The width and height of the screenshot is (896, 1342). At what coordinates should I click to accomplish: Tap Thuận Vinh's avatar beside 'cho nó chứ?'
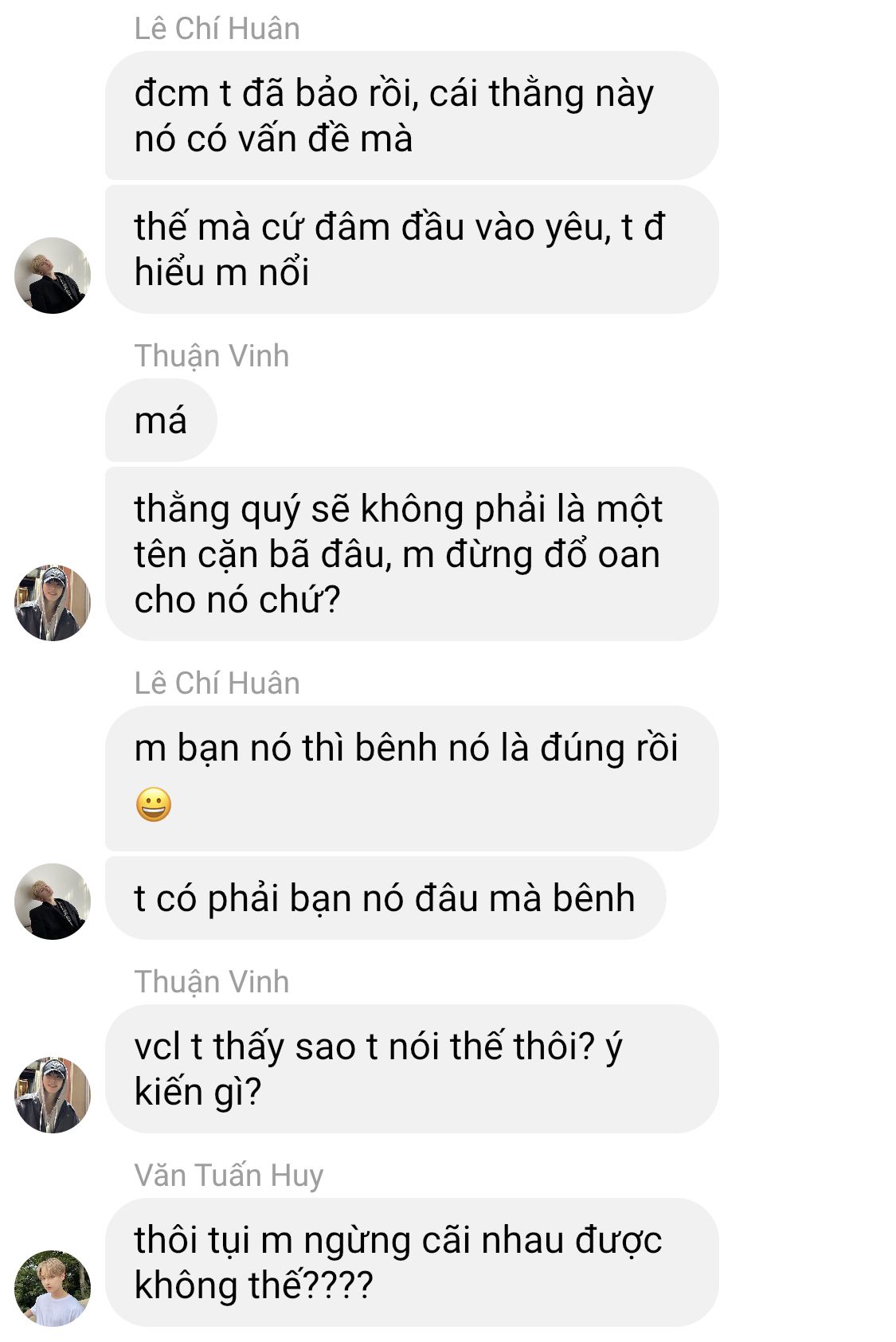(53, 603)
